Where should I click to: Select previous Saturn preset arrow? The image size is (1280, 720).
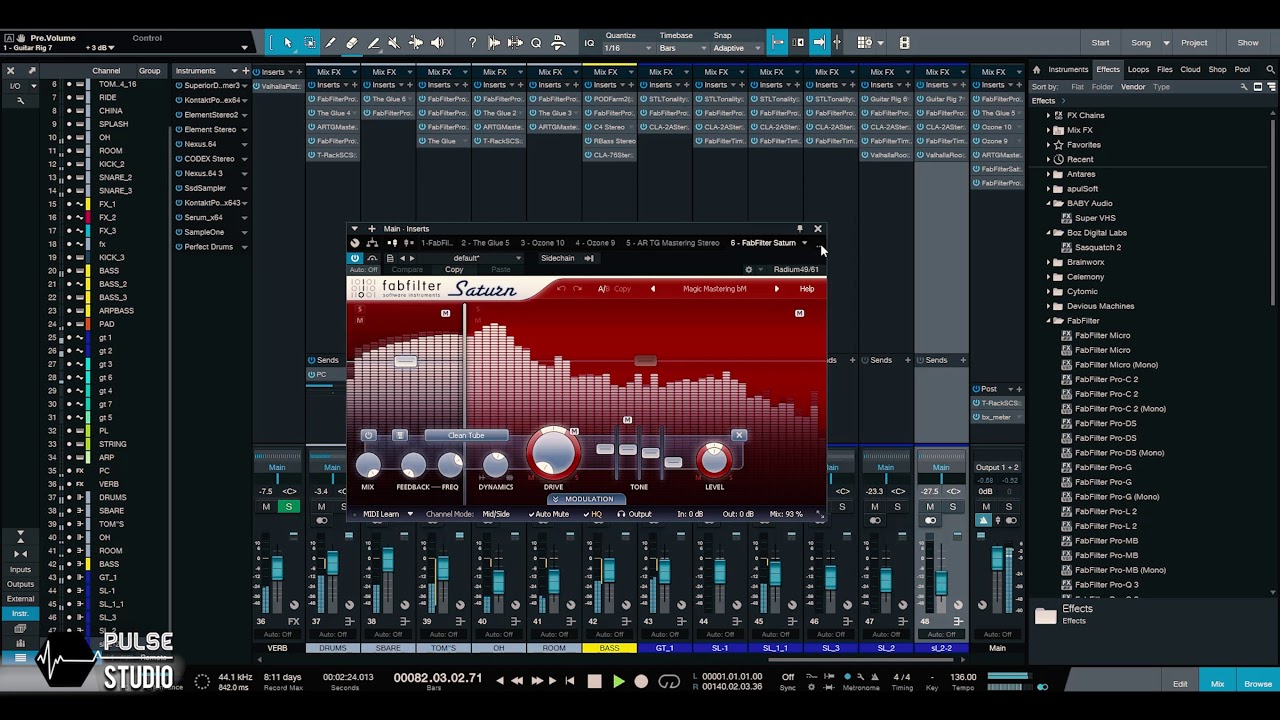(653, 289)
